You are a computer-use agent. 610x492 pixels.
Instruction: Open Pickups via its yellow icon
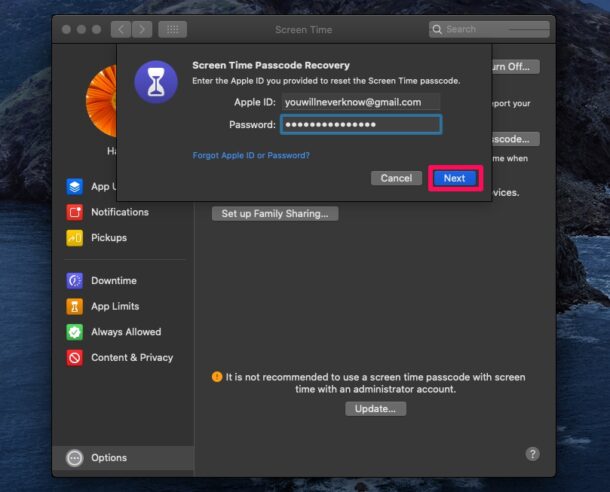pyautogui.click(x=74, y=238)
